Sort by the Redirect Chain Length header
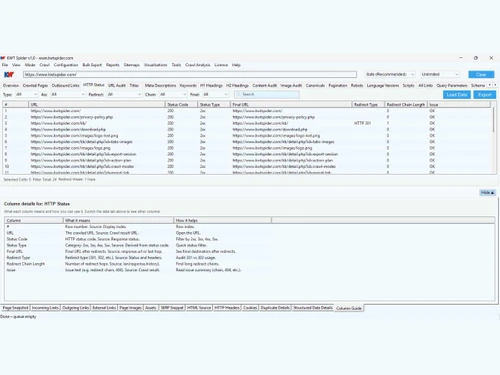Viewport: 500px width, 375px height. (x=406, y=105)
